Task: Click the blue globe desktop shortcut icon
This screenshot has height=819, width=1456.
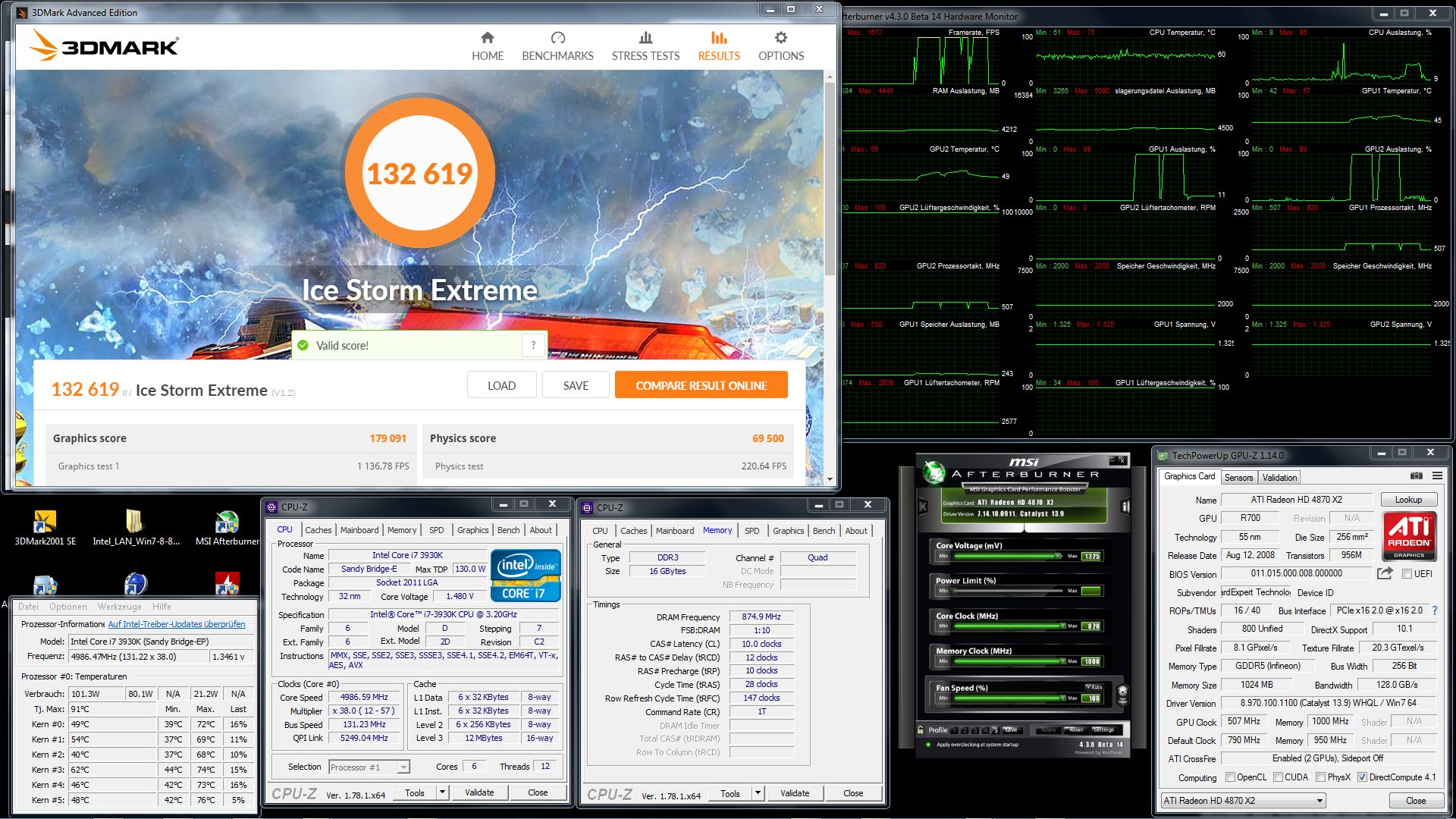Action: (136, 583)
